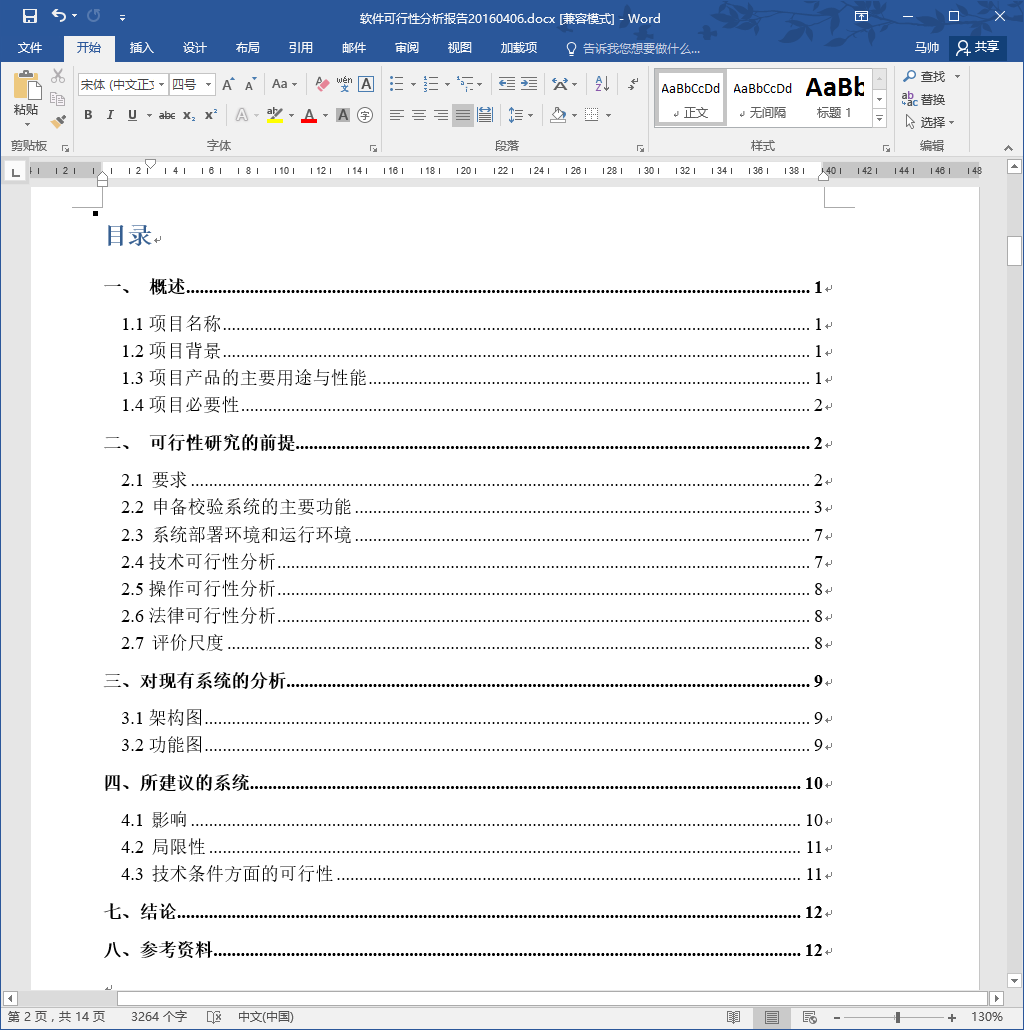
Task: Apply character shading to text
Action: 343,116
